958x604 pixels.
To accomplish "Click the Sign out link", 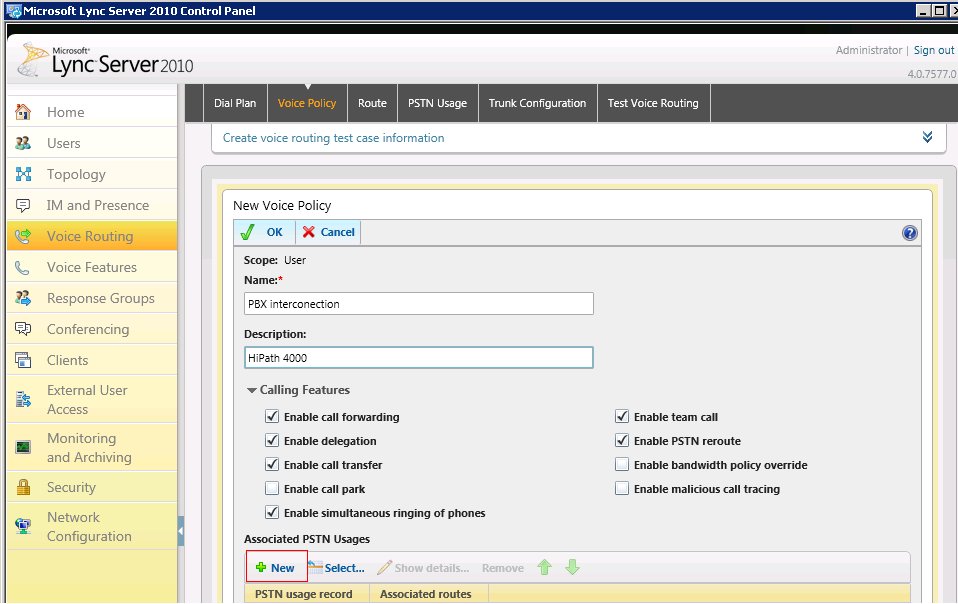I will 934,50.
